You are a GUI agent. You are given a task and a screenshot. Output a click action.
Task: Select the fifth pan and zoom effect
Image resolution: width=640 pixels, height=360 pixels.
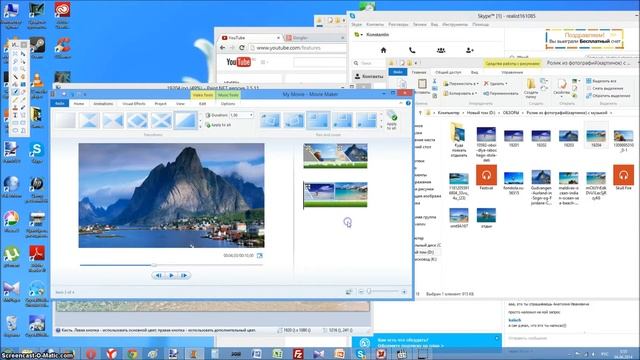(367, 120)
